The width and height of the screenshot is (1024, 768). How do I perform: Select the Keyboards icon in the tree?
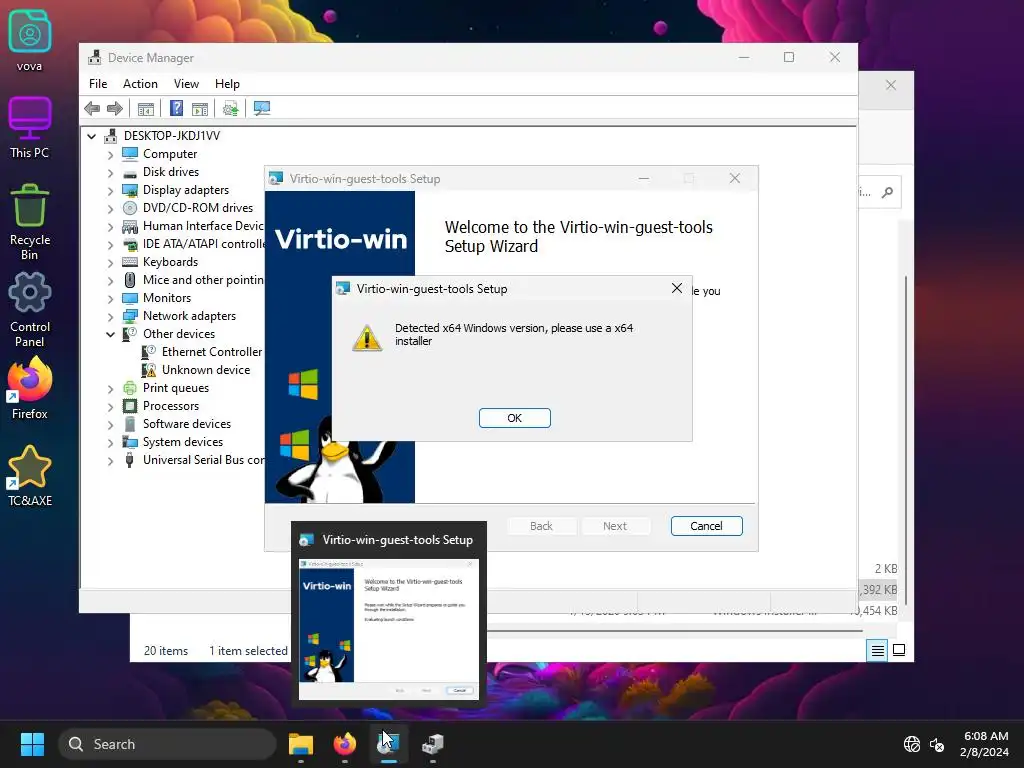point(130,262)
